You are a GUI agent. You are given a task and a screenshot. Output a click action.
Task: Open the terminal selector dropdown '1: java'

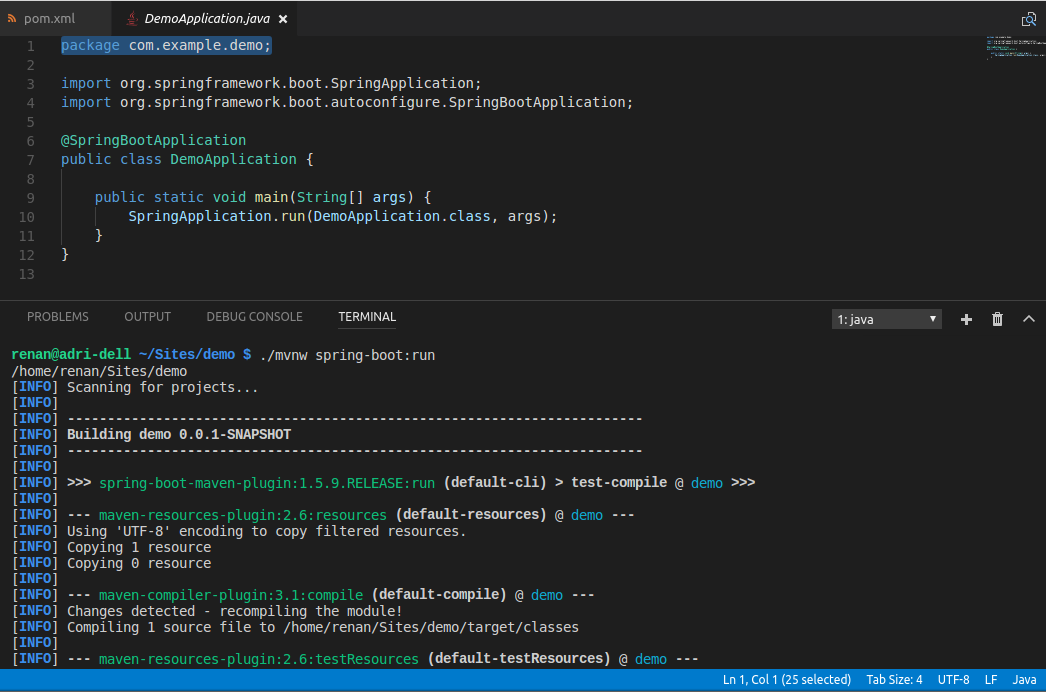tap(887, 319)
